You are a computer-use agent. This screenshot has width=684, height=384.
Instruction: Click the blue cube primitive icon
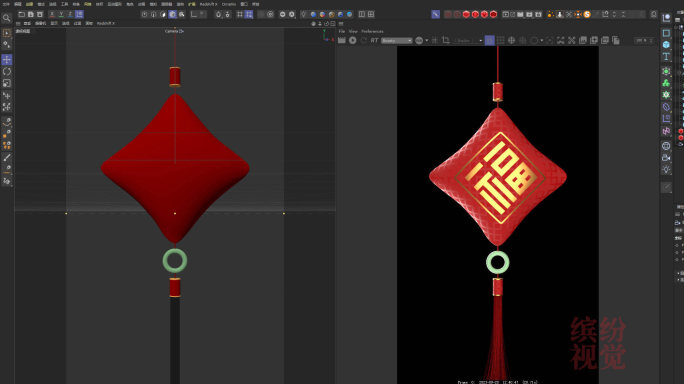tap(666, 45)
